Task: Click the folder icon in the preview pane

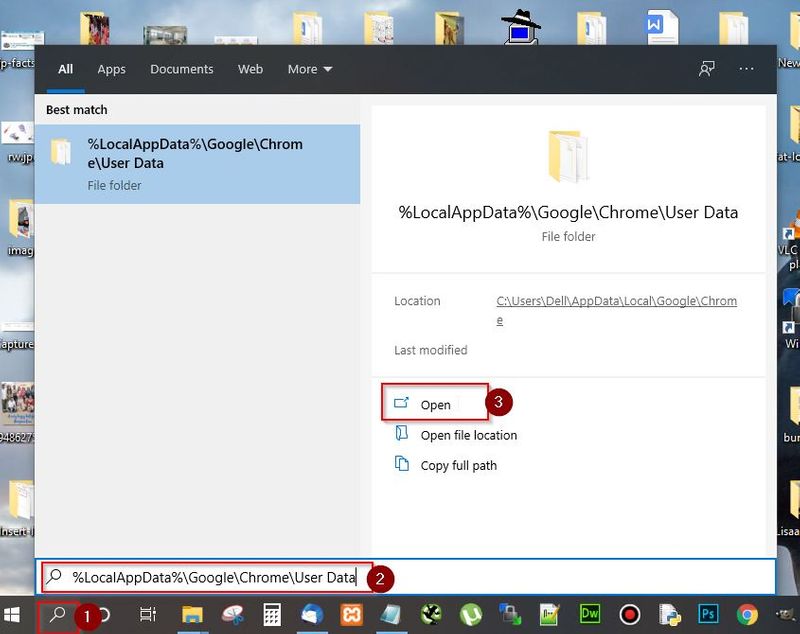Action: 568,156
